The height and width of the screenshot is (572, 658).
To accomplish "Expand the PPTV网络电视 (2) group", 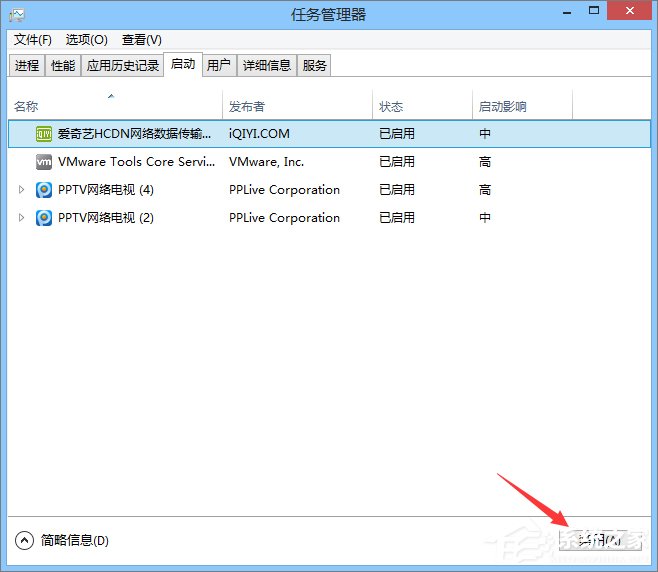I will pos(22,217).
